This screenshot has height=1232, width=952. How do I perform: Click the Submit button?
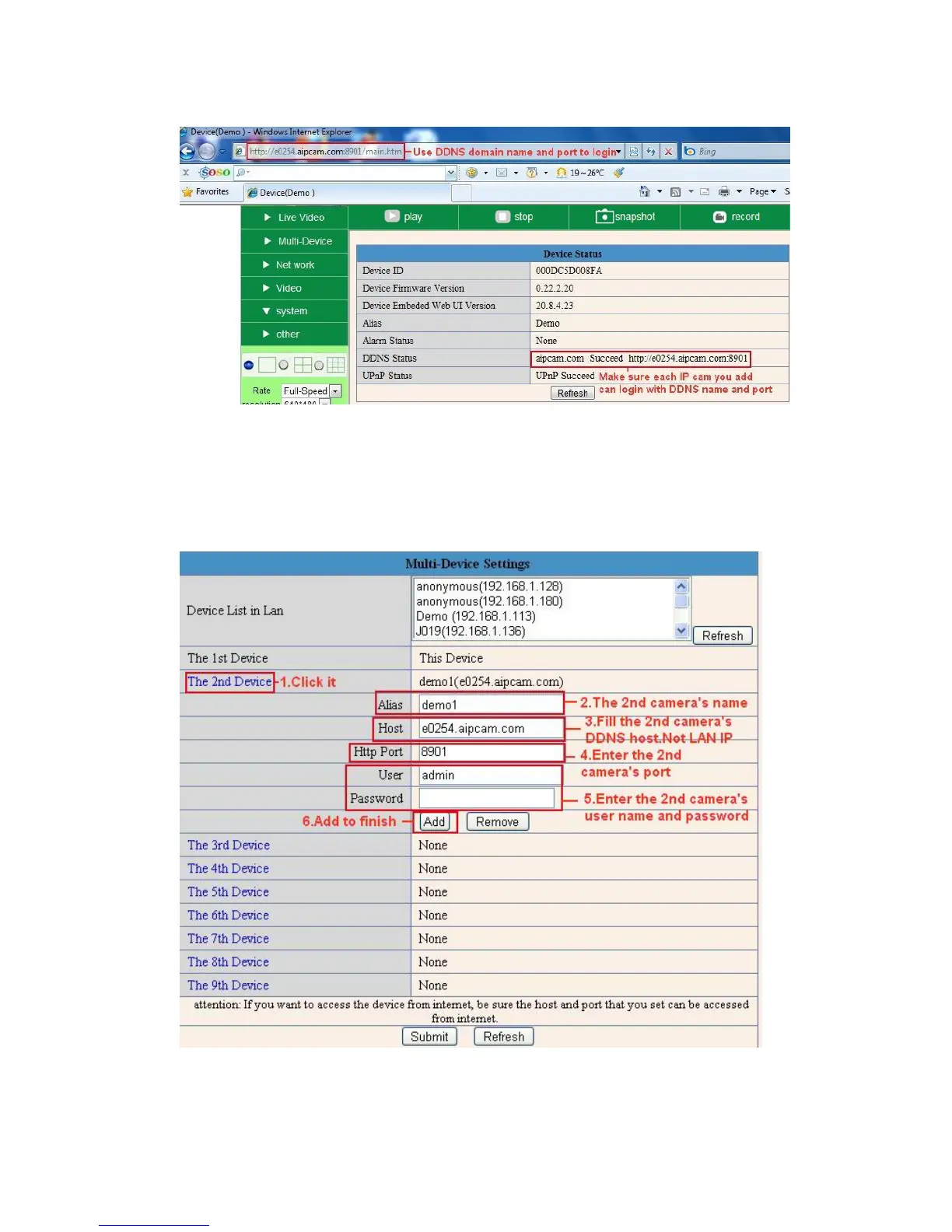(x=429, y=1037)
